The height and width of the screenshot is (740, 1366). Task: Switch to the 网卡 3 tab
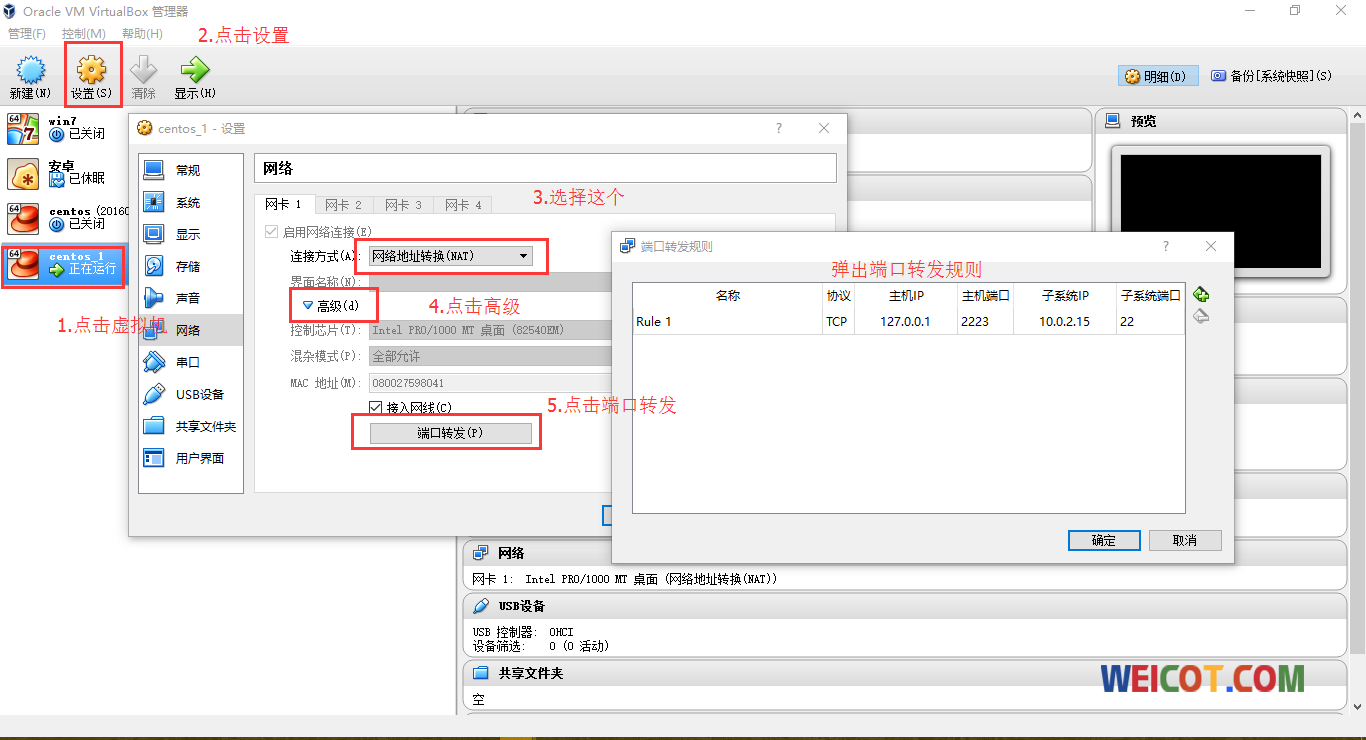(x=403, y=205)
